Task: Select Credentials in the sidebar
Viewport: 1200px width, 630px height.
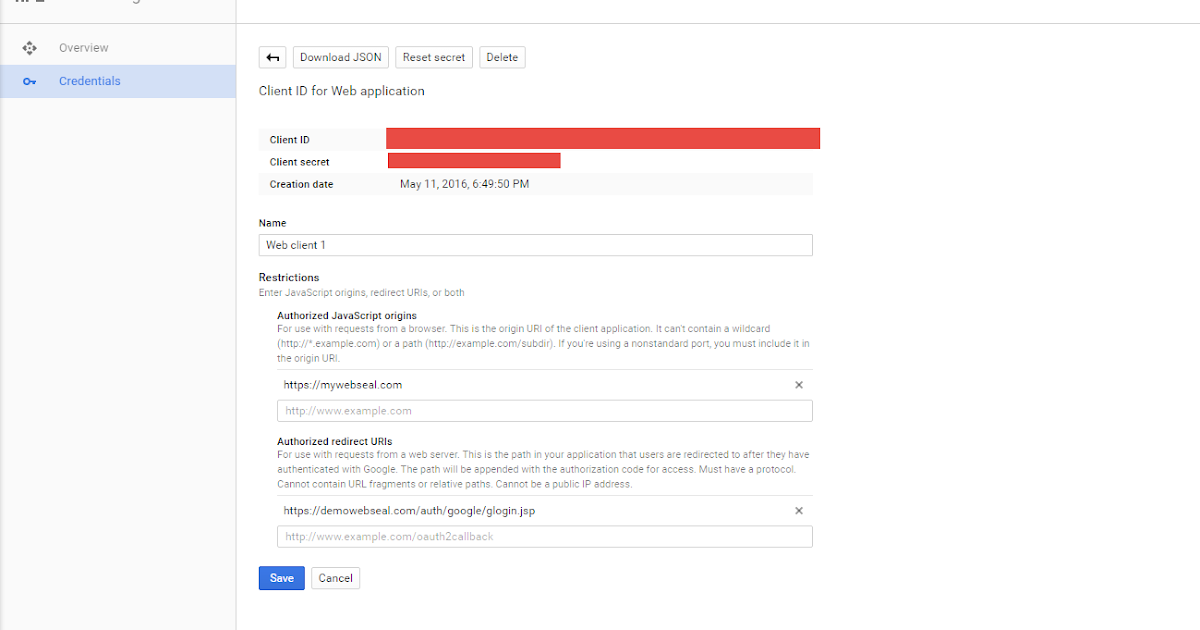Action: (x=90, y=81)
